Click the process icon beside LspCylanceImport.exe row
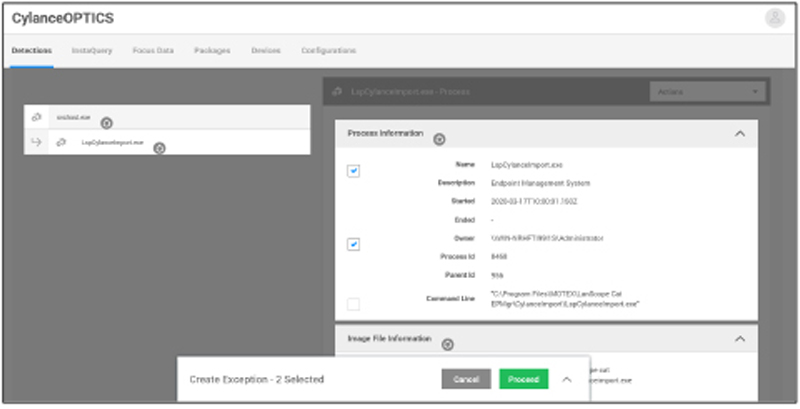Image resolution: width=800 pixels, height=409 pixels. (x=61, y=142)
